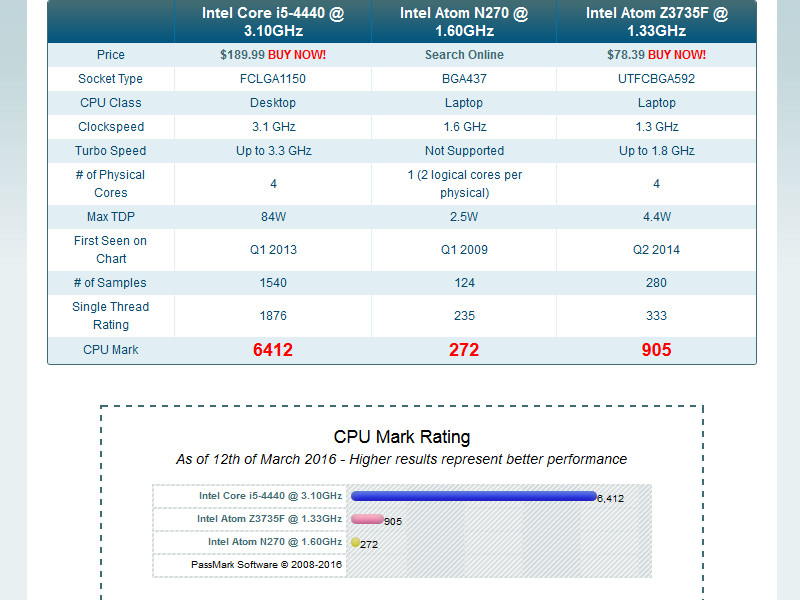Click the 1.3 GHz clockspeed cell
Image resolution: width=800 pixels, height=600 pixels.
[x=657, y=127]
